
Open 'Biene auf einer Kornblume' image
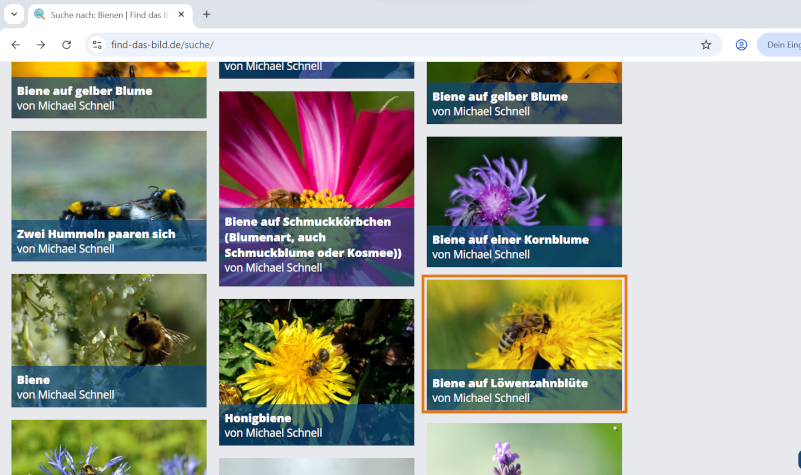(x=524, y=200)
